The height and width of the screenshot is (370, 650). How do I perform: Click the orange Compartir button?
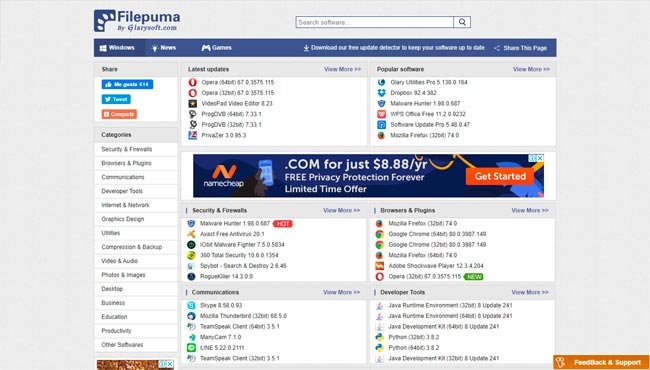pyautogui.click(x=119, y=114)
